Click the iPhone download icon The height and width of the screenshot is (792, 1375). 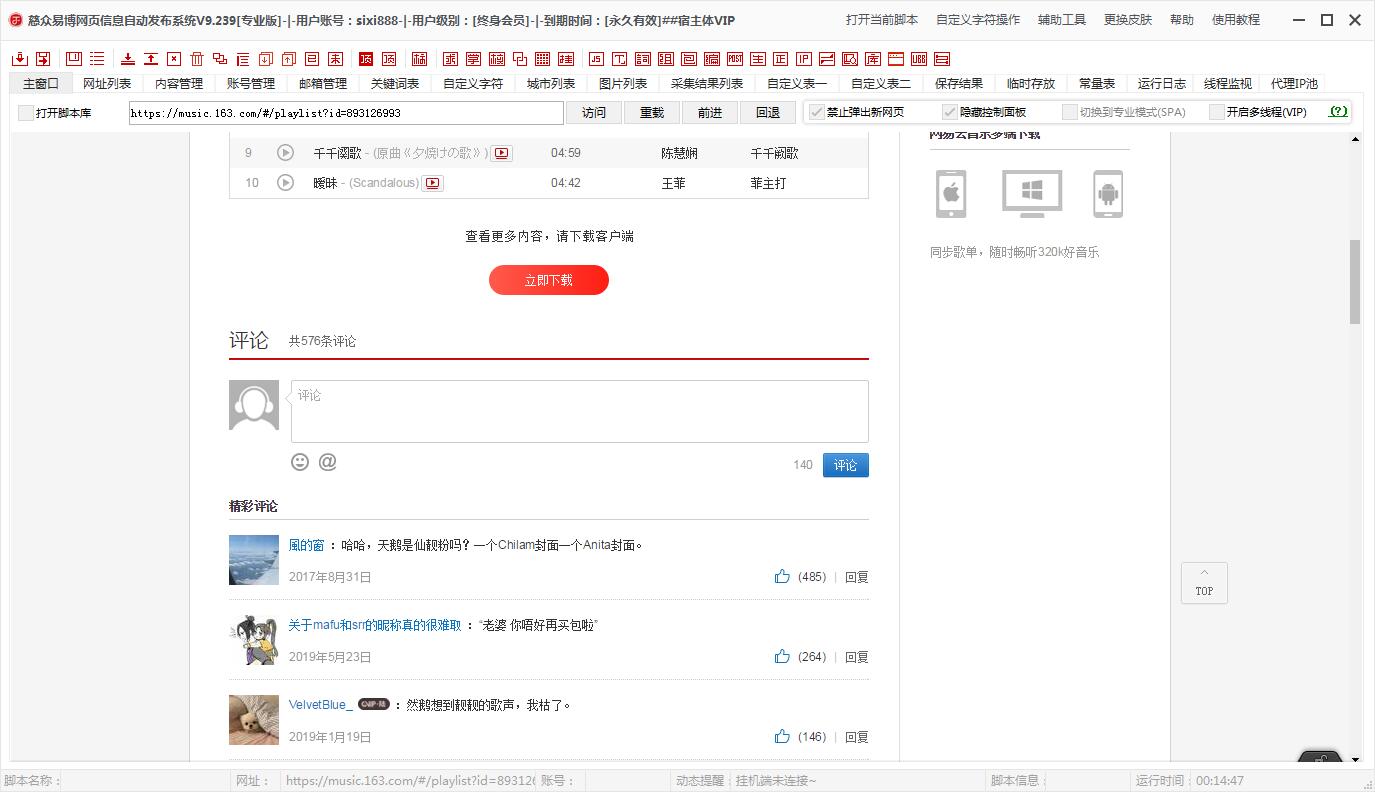(x=951, y=194)
